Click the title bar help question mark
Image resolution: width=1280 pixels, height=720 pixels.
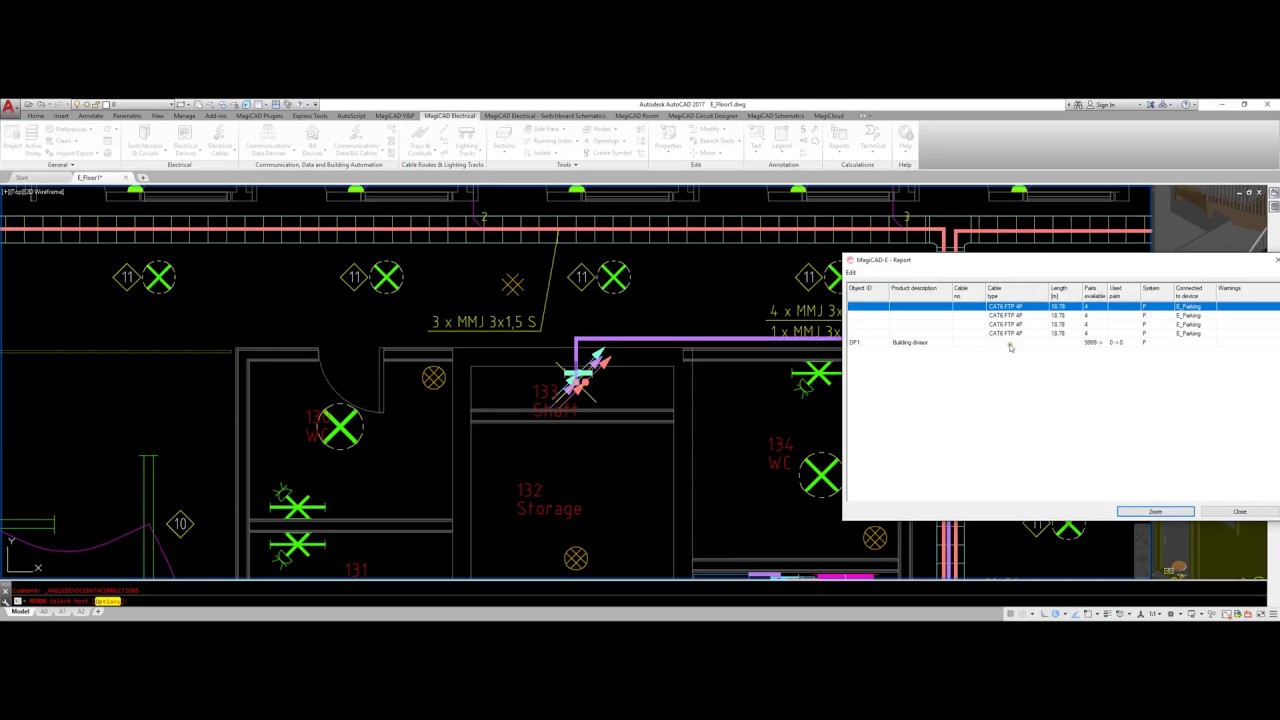[1186, 104]
